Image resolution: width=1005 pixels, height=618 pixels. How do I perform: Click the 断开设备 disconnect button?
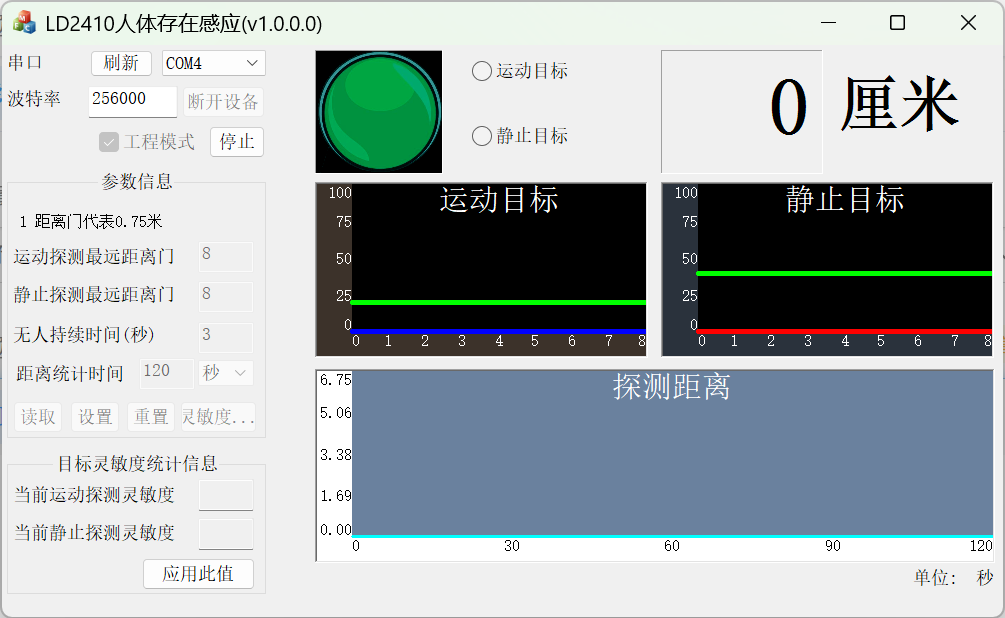[223, 102]
